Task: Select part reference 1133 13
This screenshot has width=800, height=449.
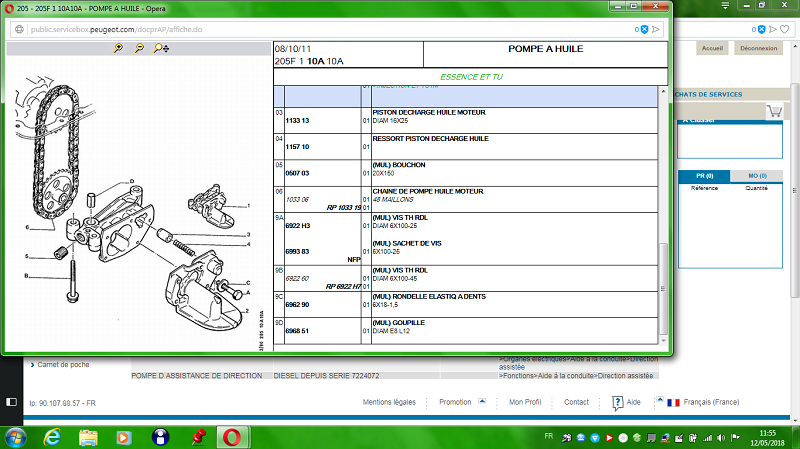Action: [297, 121]
